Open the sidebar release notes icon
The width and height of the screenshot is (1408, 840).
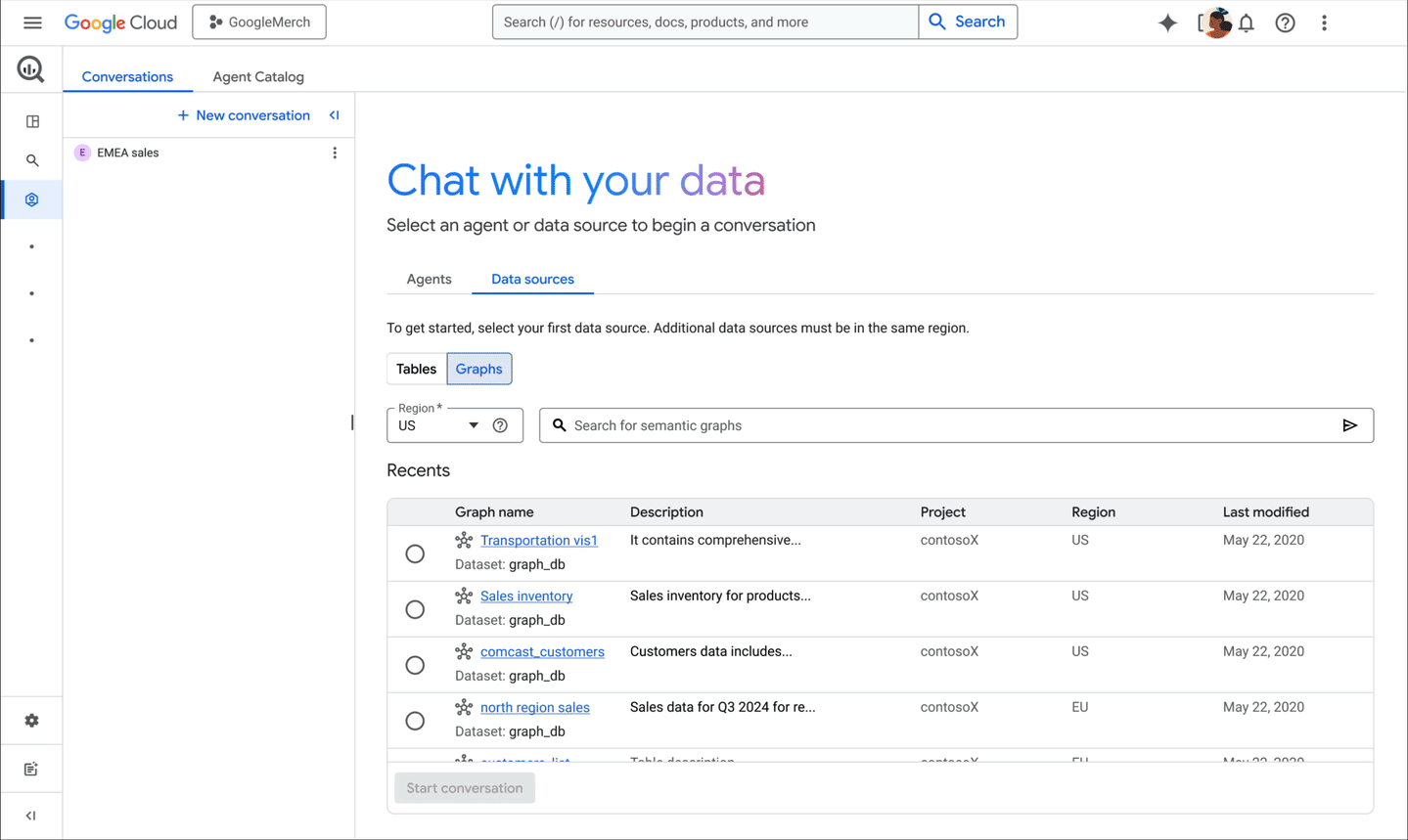(31, 770)
